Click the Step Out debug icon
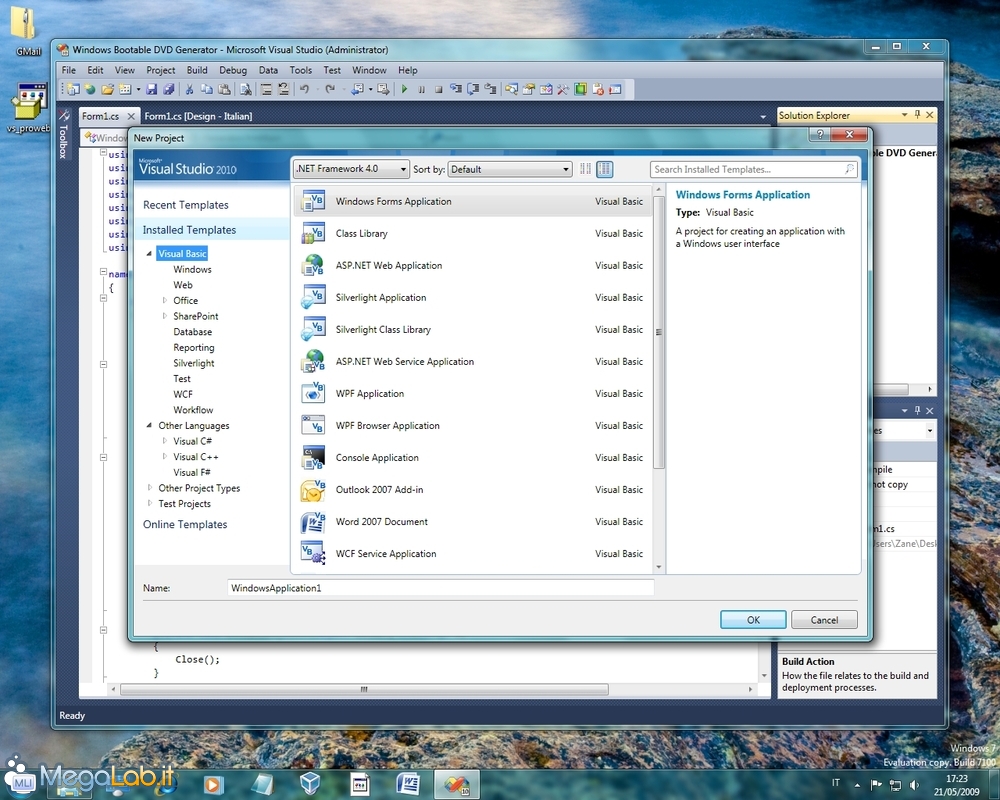This screenshot has width=1000, height=800. (x=490, y=89)
